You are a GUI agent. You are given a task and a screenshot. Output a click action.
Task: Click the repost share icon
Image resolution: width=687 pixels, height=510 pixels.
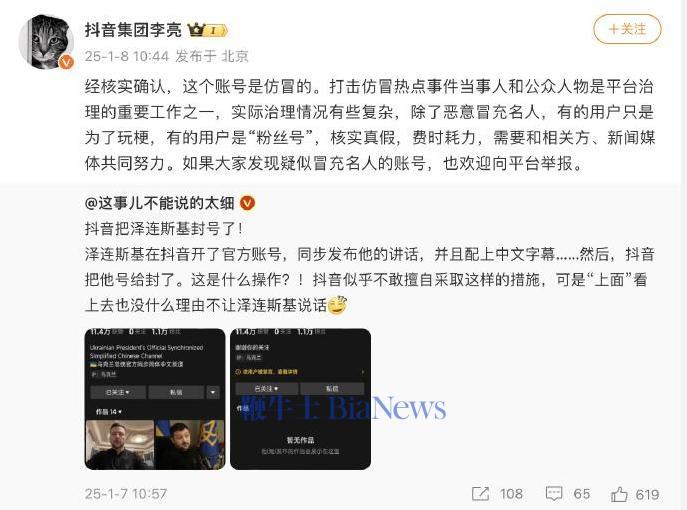click(480, 494)
